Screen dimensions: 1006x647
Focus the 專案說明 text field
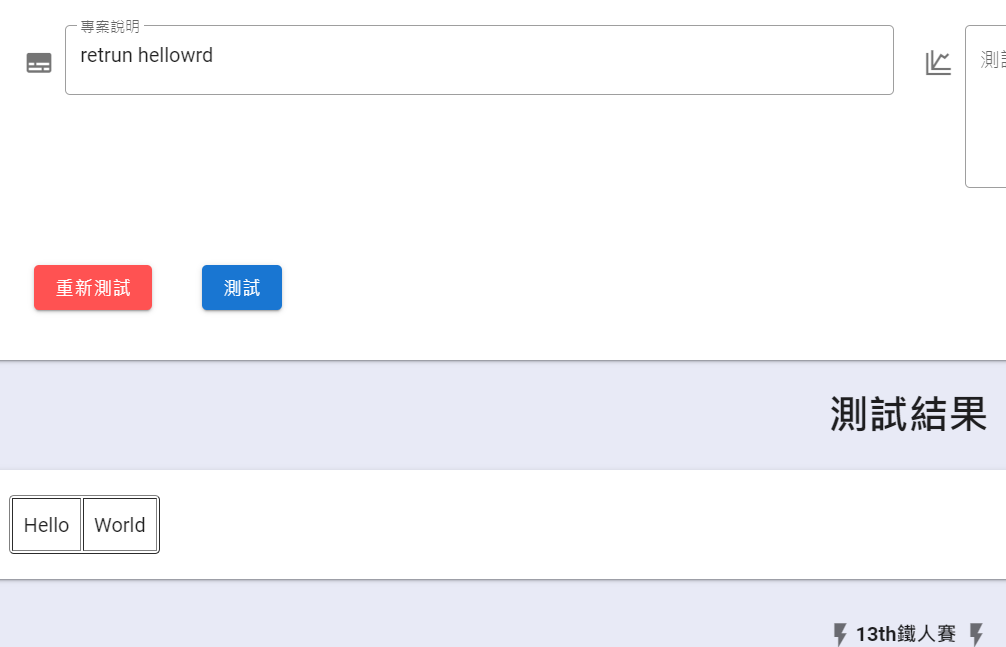tap(479, 60)
